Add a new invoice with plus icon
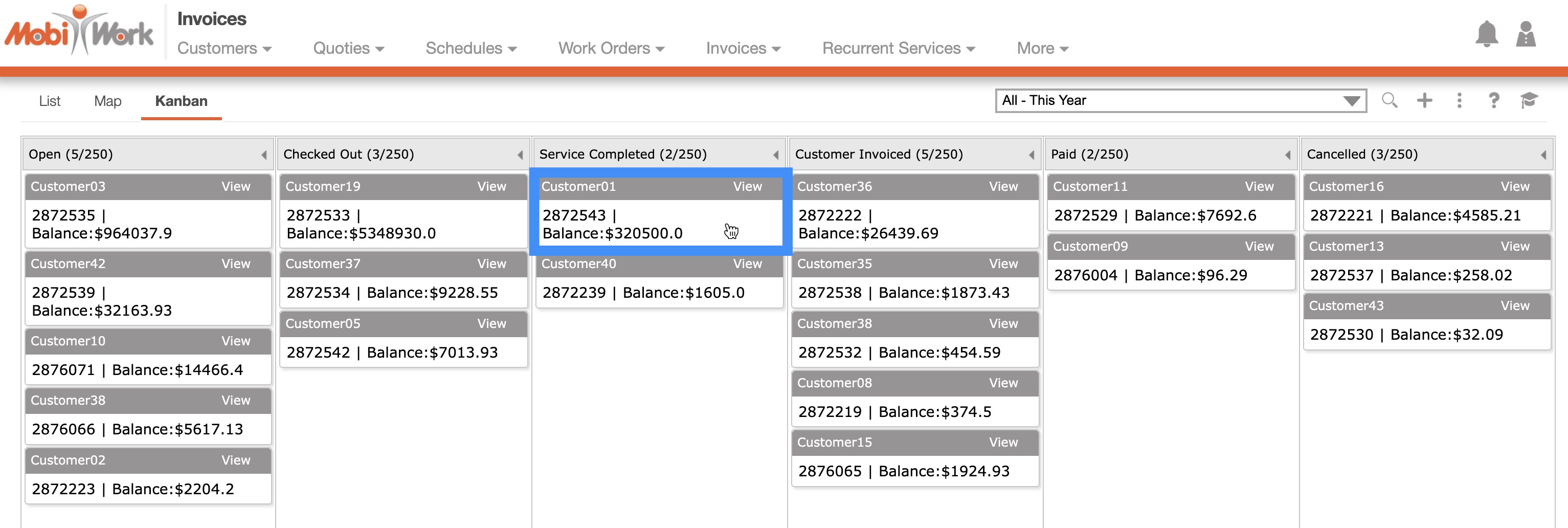Screen dimensions: 1568x528 click(x=1424, y=100)
